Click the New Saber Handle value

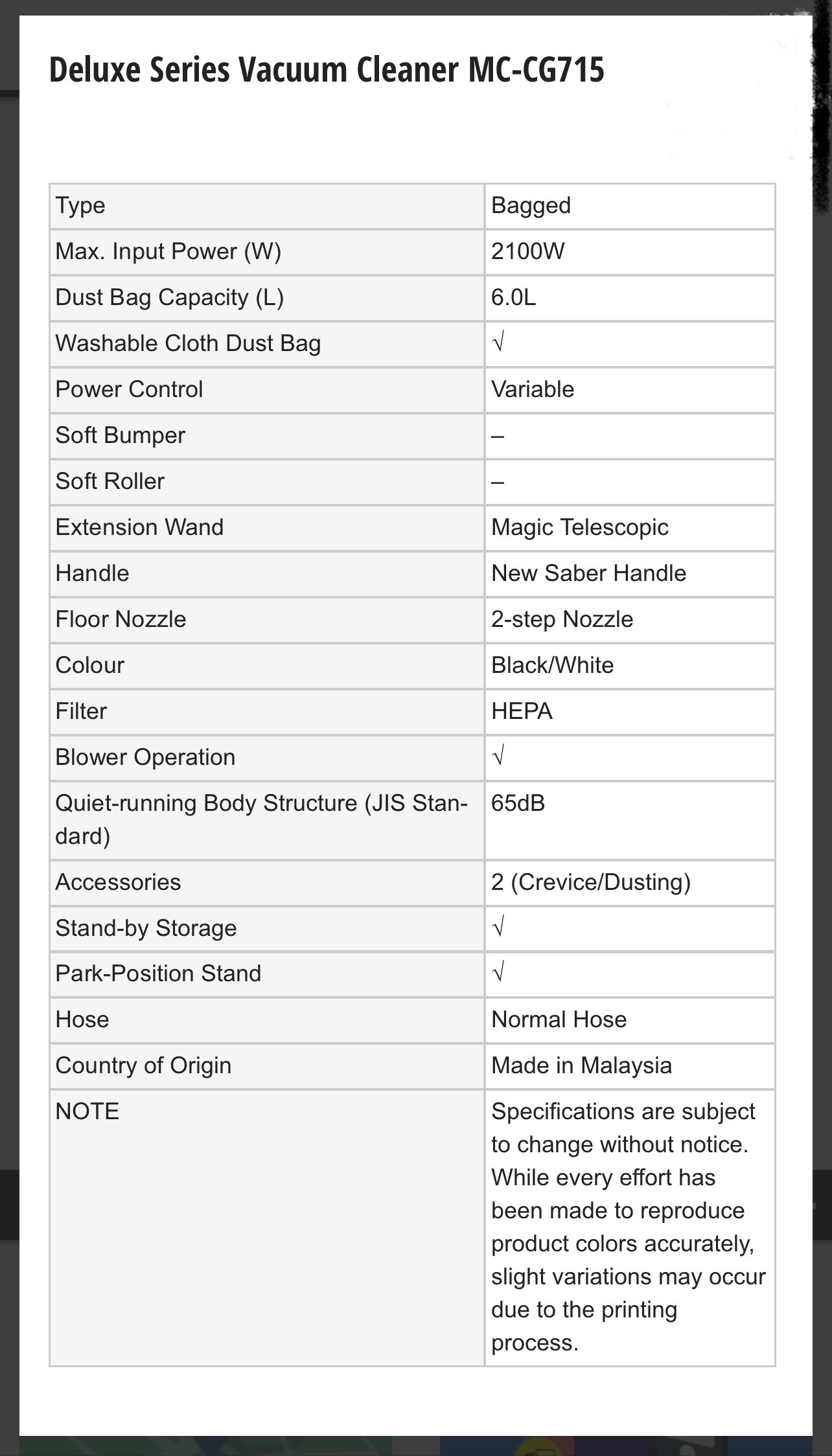(x=588, y=573)
